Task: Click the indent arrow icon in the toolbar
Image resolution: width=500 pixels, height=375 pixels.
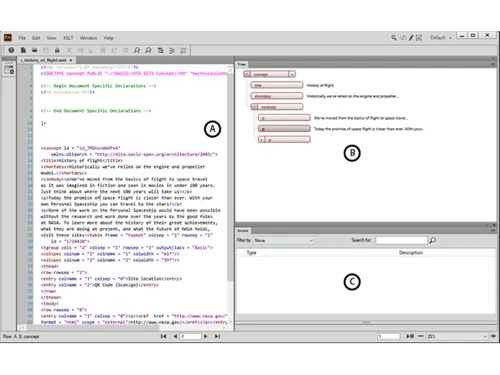Action: pyautogui.click(x=172, y=50)
